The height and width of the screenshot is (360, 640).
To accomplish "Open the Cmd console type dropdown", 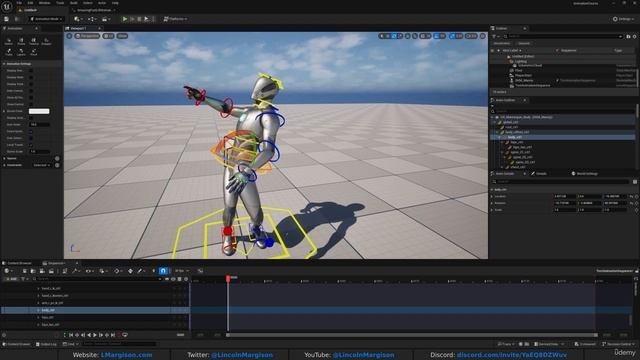I will coord(71,344).
